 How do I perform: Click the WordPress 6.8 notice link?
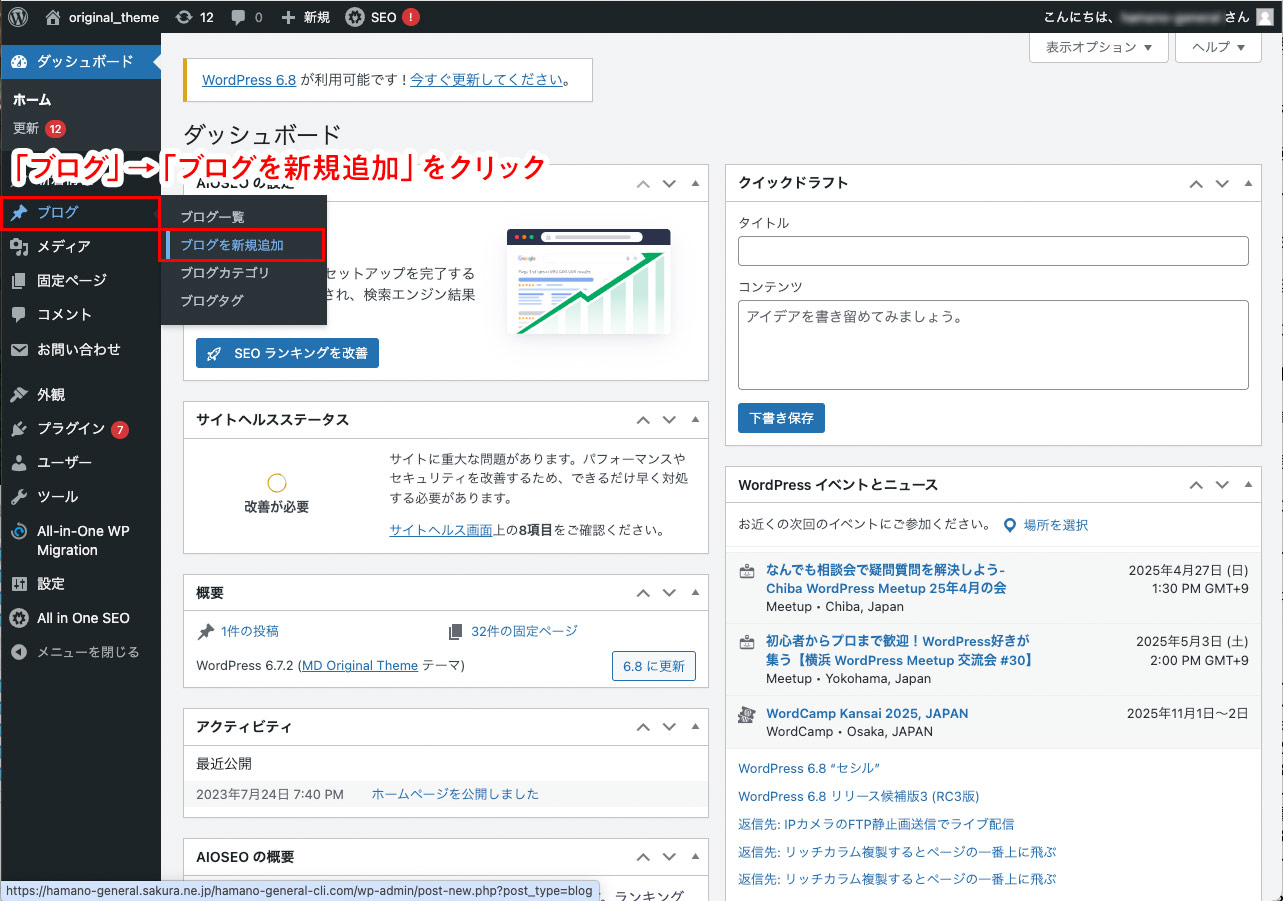(x=249, y=80)
